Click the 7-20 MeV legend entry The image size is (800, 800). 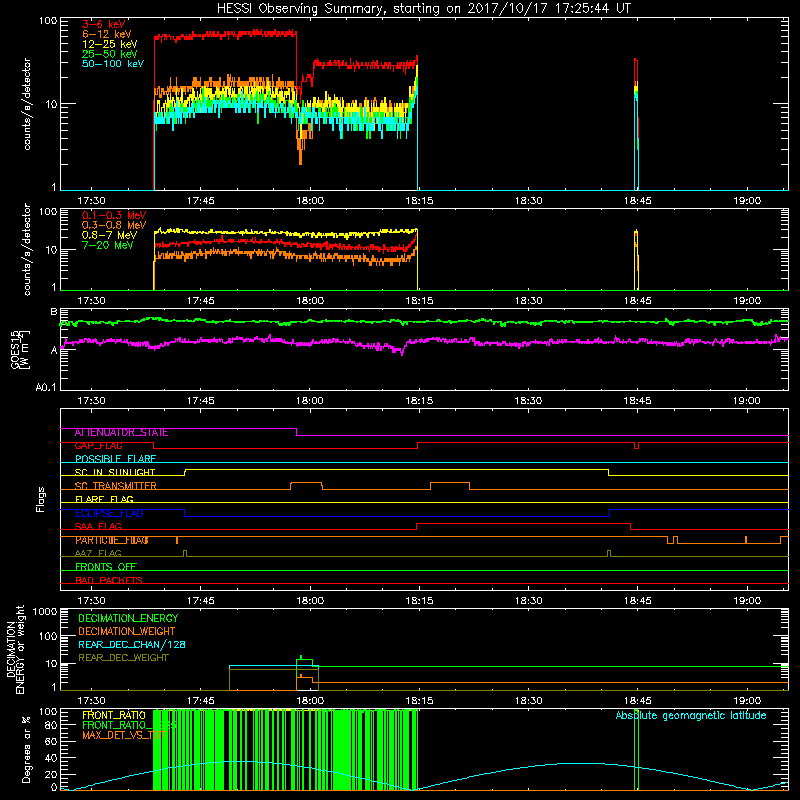[x=108, y=245]
